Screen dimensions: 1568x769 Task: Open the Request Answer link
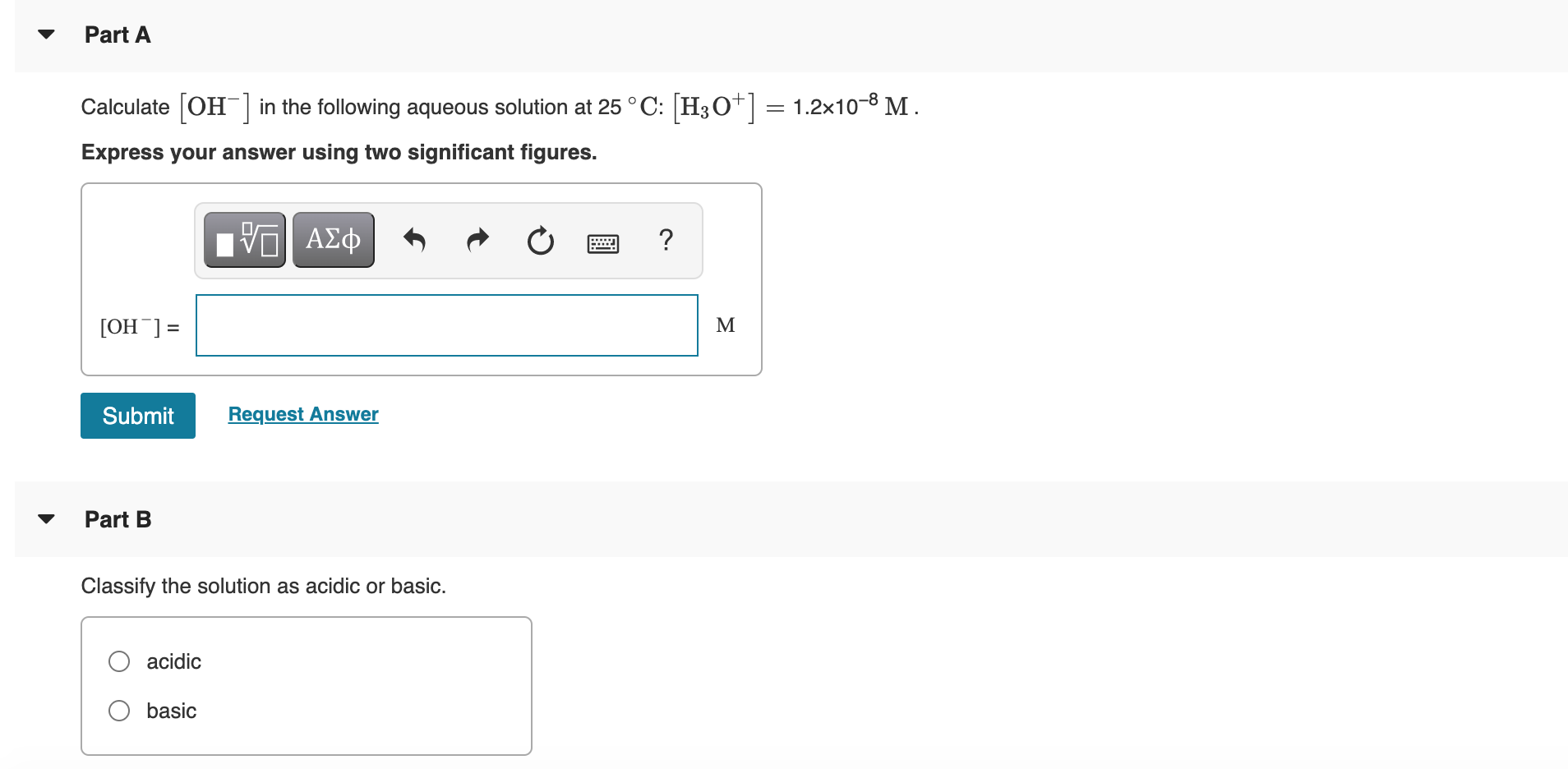point(302,413)
